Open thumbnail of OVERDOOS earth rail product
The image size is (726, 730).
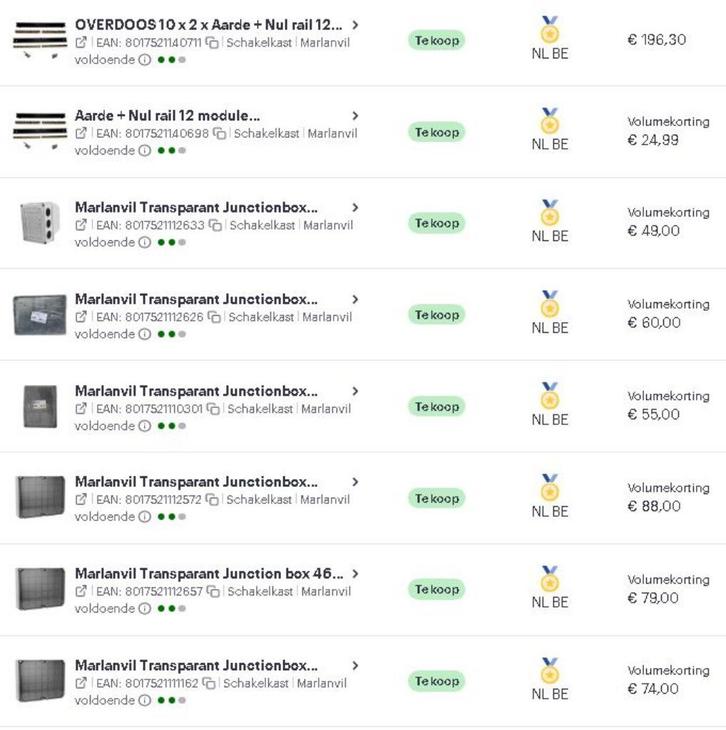coord(40,40)
